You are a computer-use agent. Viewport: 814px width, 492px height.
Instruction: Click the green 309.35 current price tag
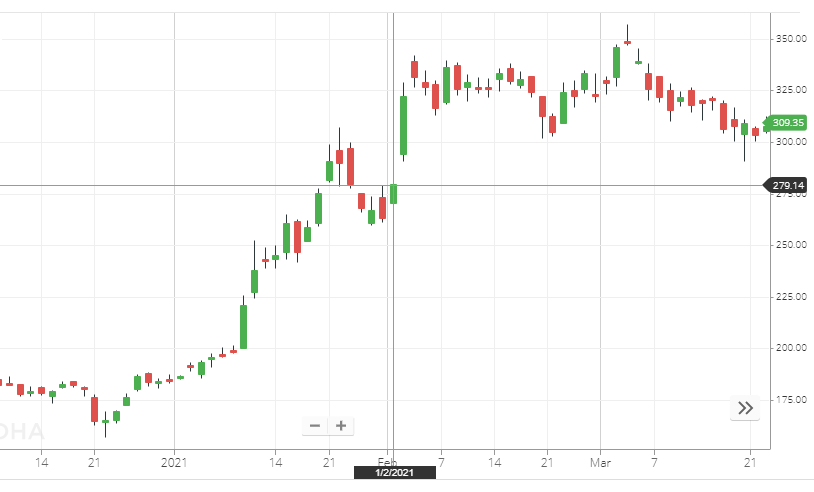coord(788,123)
